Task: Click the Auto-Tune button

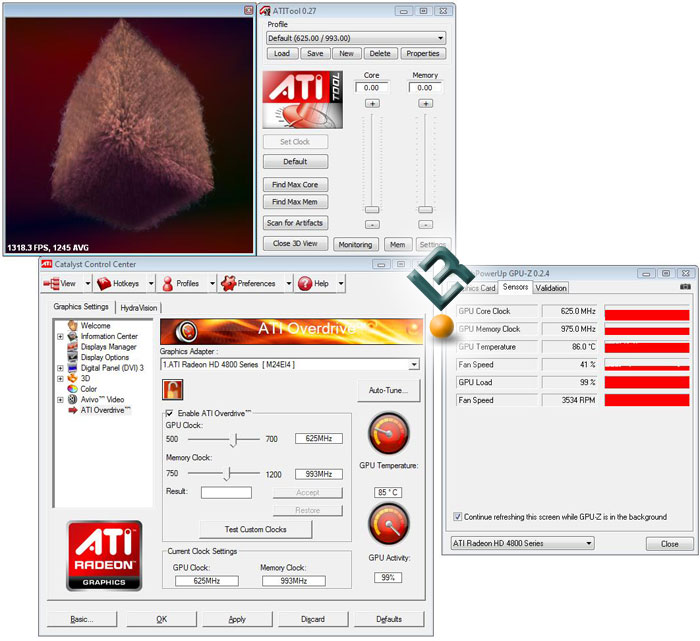Action: click(x=388, y=391)
